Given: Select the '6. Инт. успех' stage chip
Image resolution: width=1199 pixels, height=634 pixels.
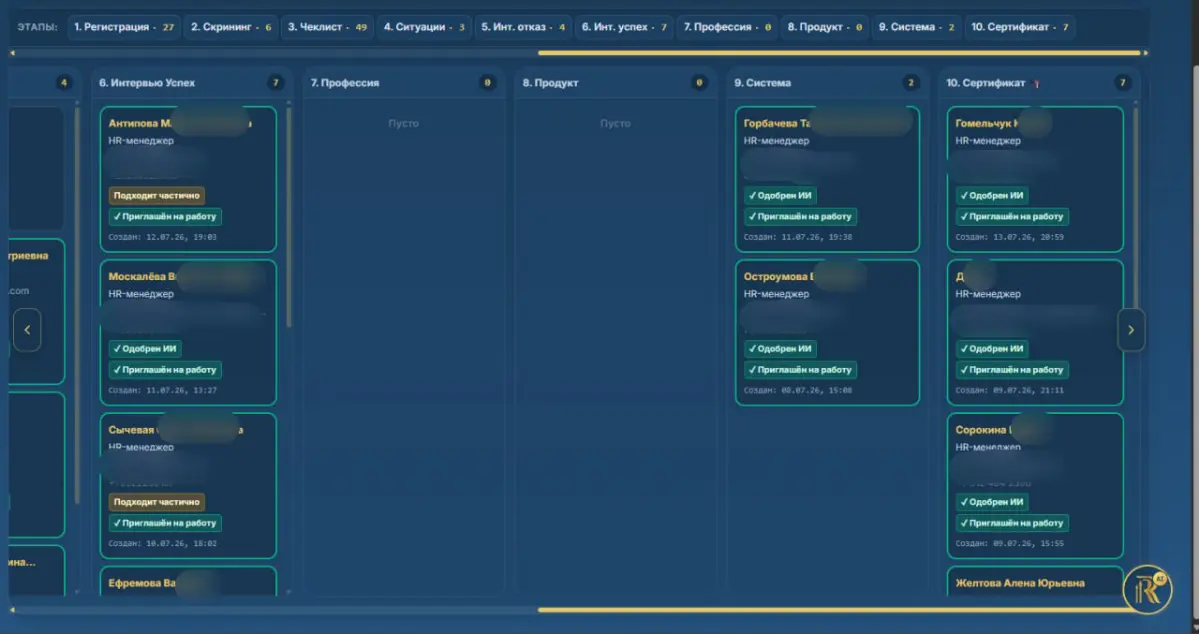Looking at the screenshot, I should [x=624, y=27].
